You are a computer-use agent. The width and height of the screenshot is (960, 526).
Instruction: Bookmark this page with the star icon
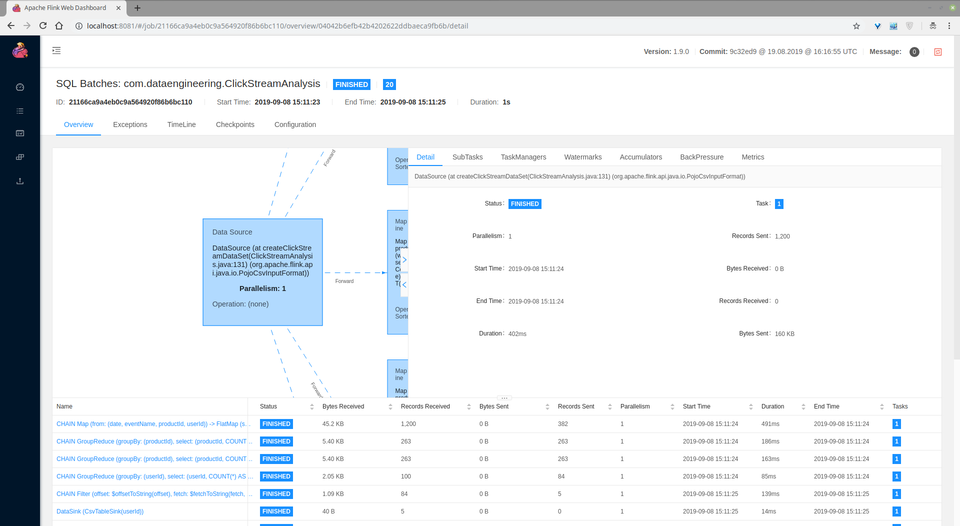point(857,26)
